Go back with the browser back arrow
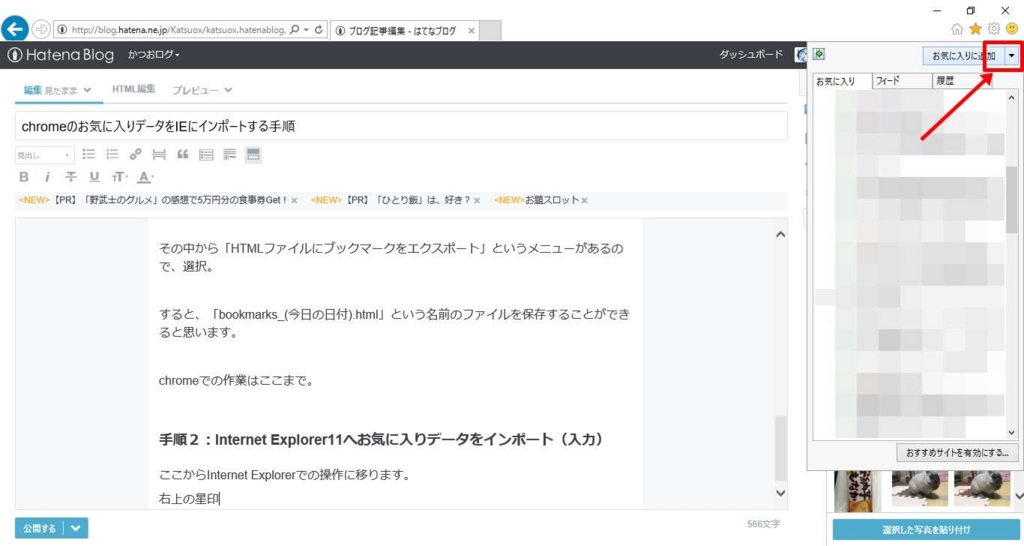Screen dimensions: 1024x546 point(14,29)
